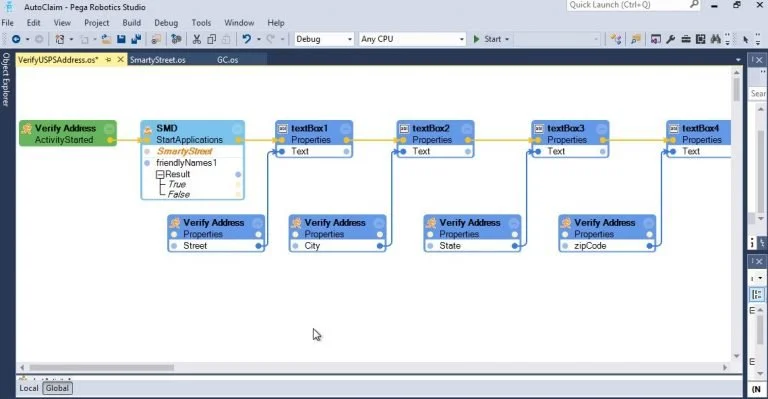Click the horizontal scrollbar thumb of the canvas

[x=101, y=367]
